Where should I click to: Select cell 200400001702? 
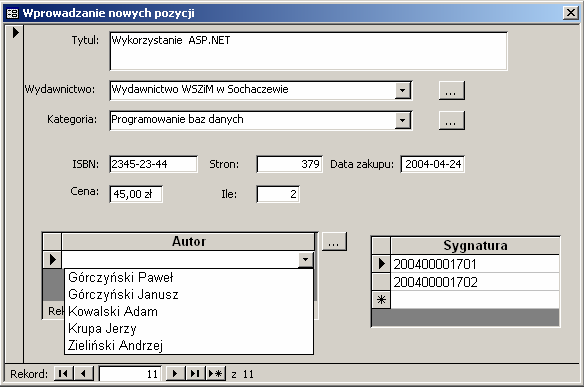(475, 282)
